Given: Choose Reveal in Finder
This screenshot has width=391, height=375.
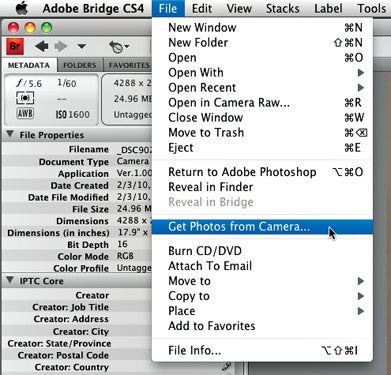Looking at the screenshot, I should pyautogui.click(x=262, y=187).
